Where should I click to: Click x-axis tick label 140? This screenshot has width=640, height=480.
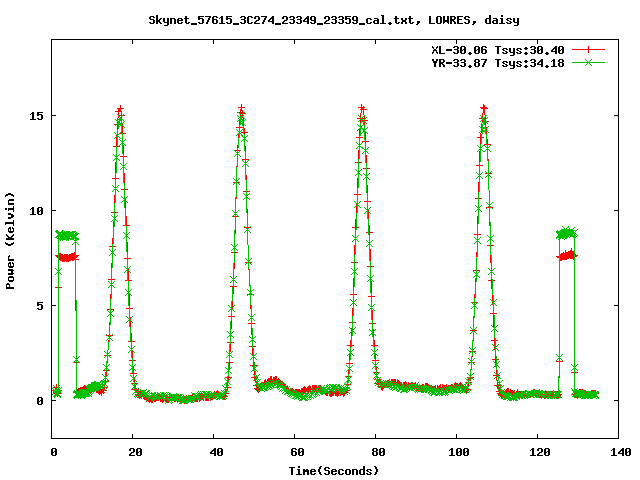621,452
